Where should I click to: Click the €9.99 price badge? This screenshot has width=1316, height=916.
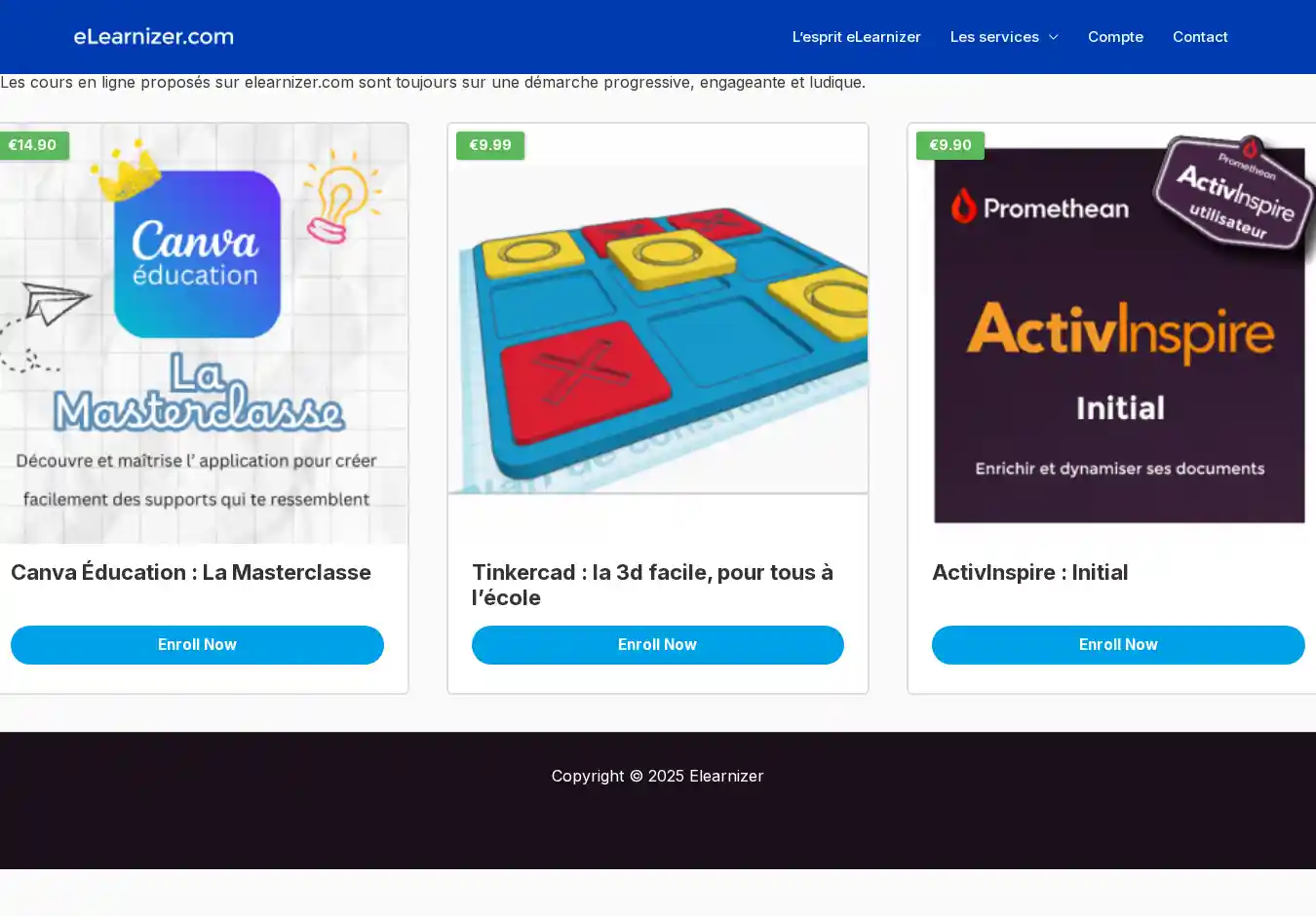(x=490, y=145)
